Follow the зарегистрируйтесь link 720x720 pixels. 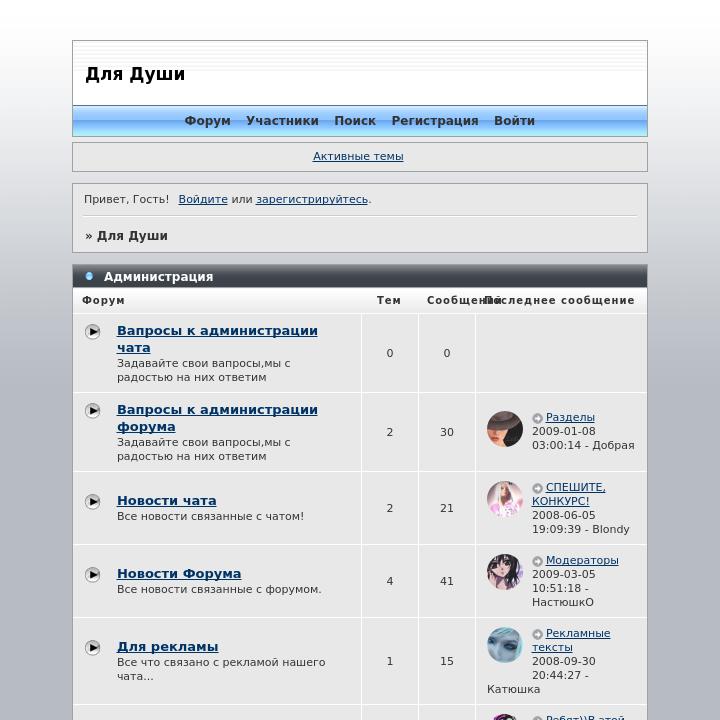click(312, 199)
